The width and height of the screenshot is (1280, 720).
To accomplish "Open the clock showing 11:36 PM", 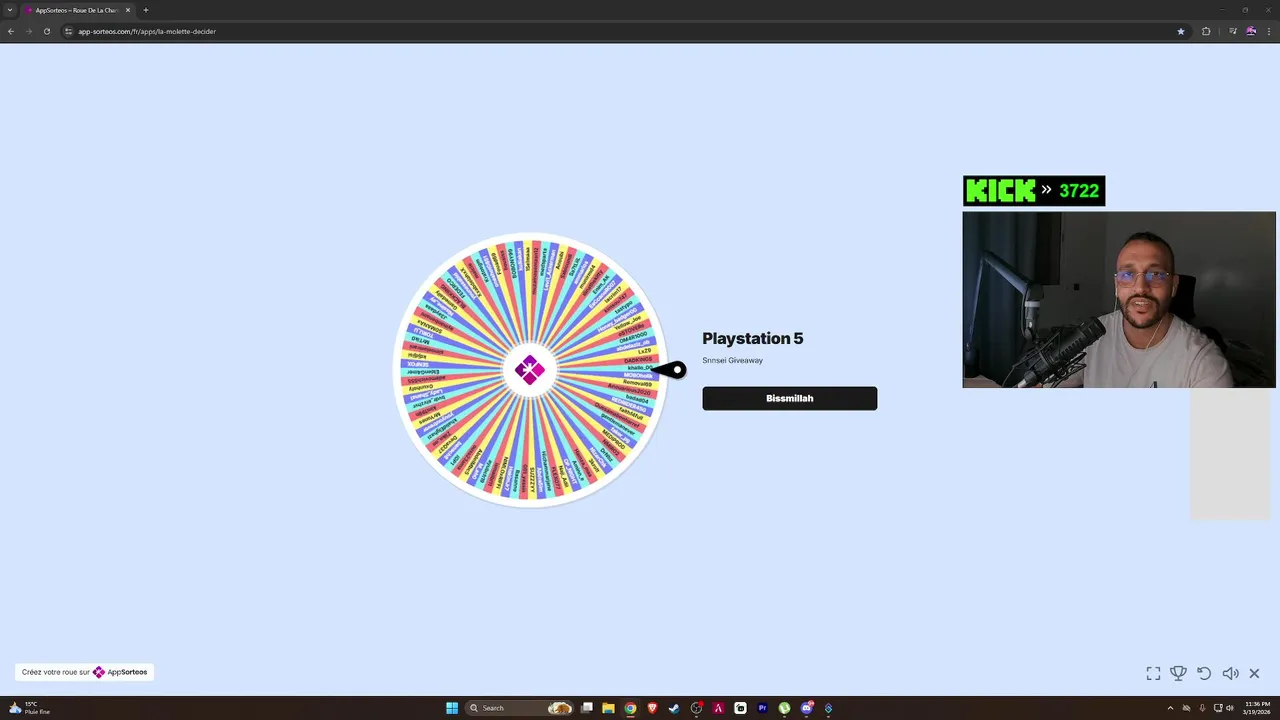I will [1259, 708].
